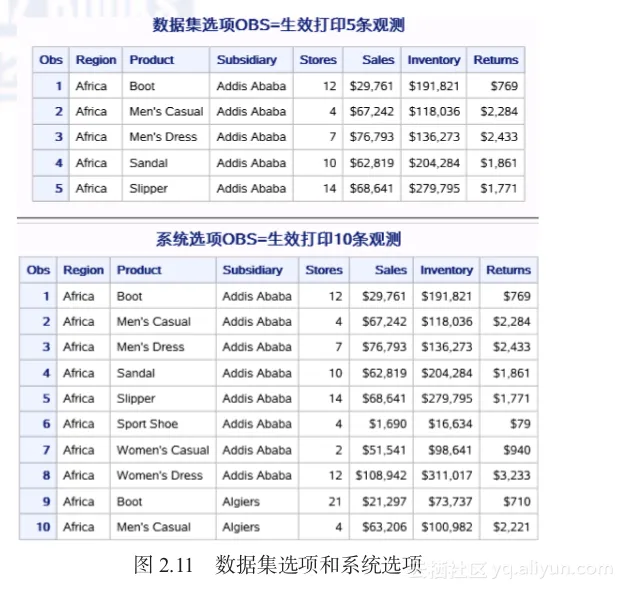Select the $3,233 returns value
624x590 pixels.
(510, 475)
